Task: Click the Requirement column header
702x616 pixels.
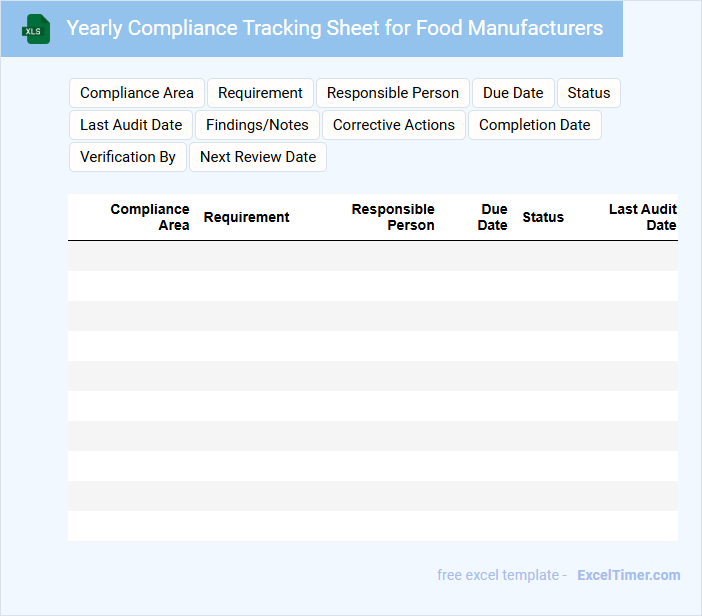Action: click(247, 217)
